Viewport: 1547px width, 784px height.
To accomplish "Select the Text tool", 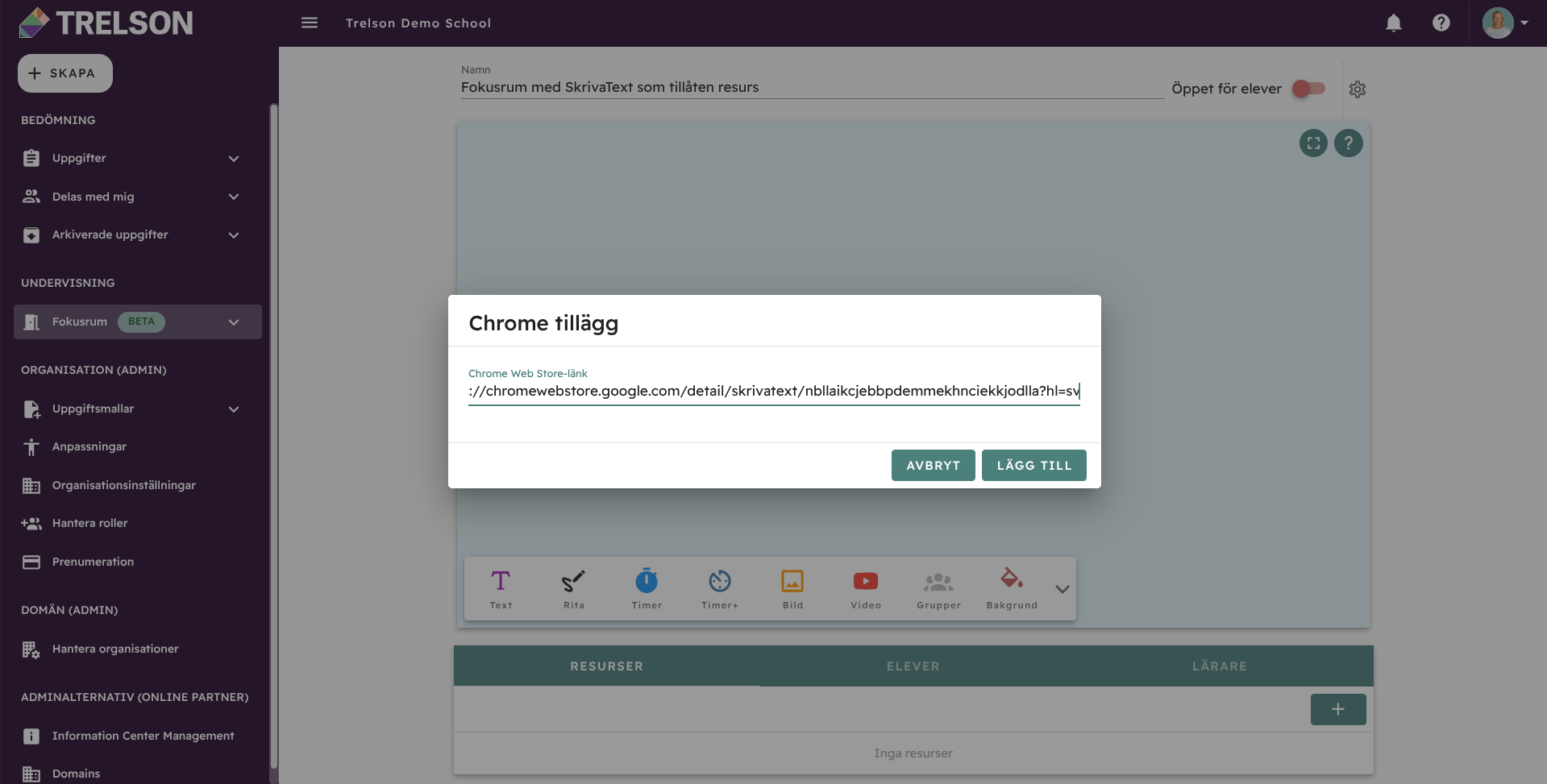I will click(501, 589).
